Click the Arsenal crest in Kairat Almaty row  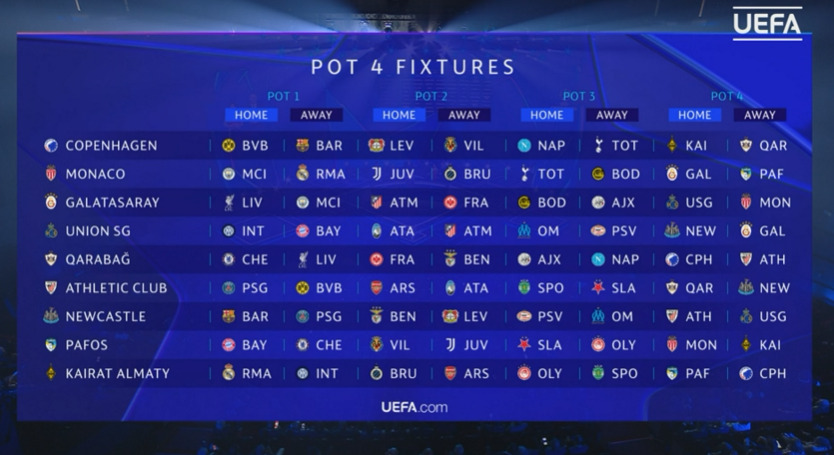[x=450, y=373]
